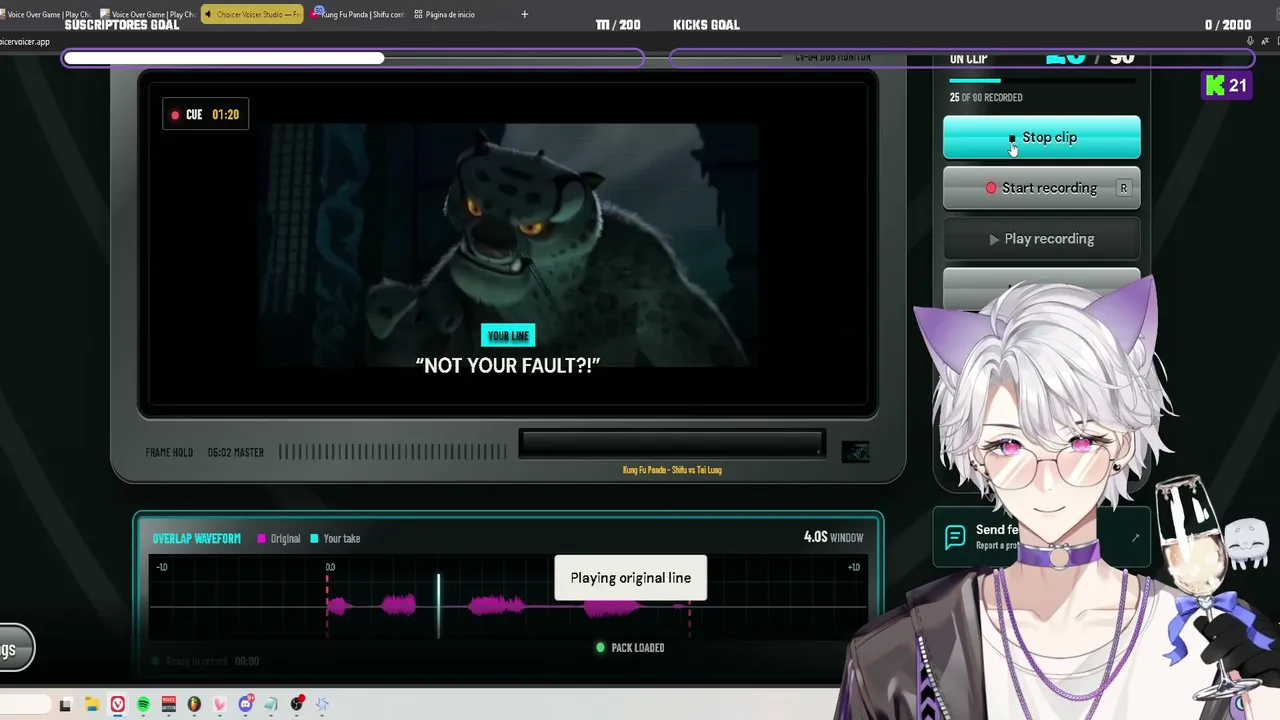Click the CUE 01:20 timer badge
The height and width of the screenshot is (720, 1280).
[206, 114]
